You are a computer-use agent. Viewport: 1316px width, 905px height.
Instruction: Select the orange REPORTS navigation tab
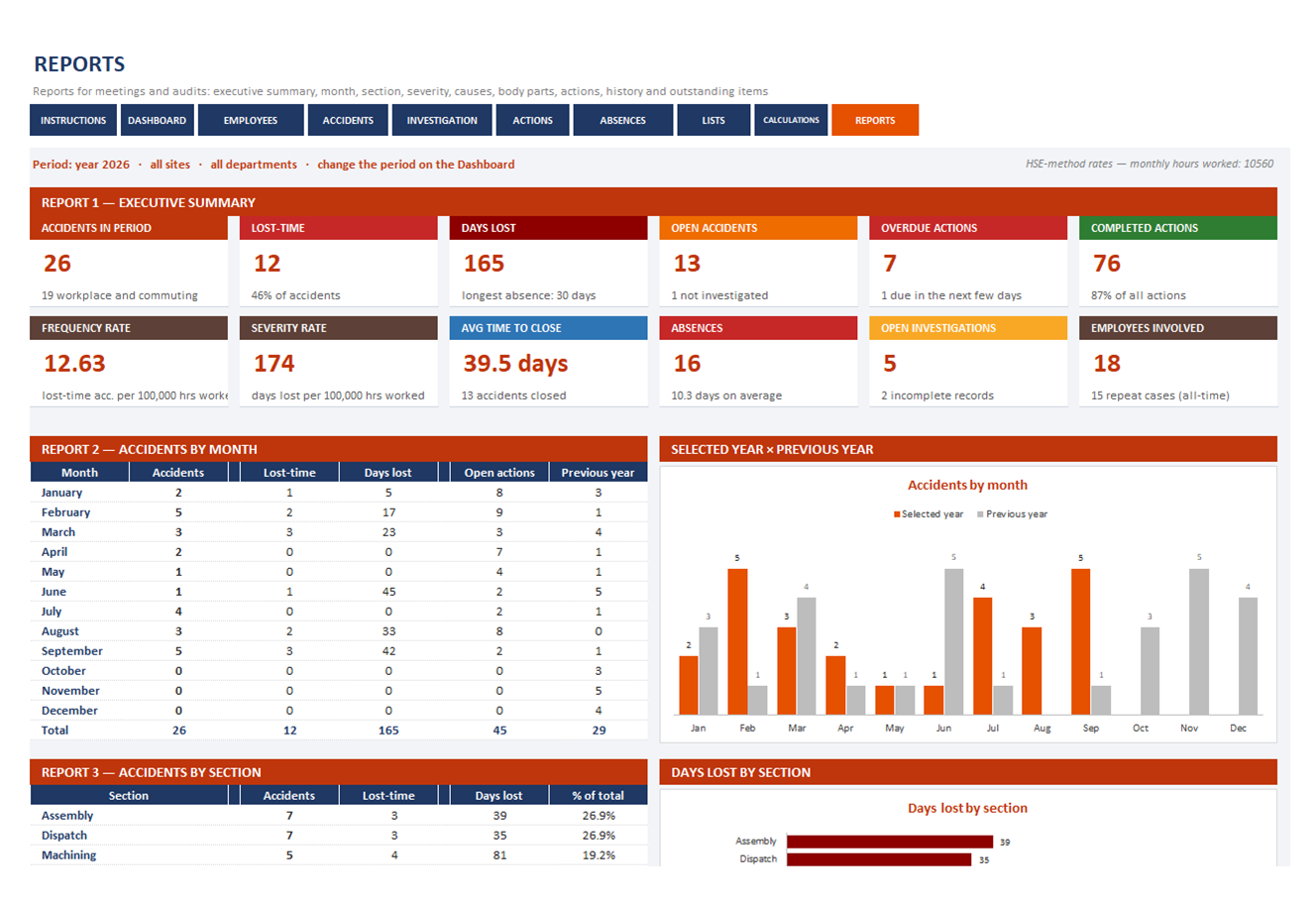tap(875, 120)
